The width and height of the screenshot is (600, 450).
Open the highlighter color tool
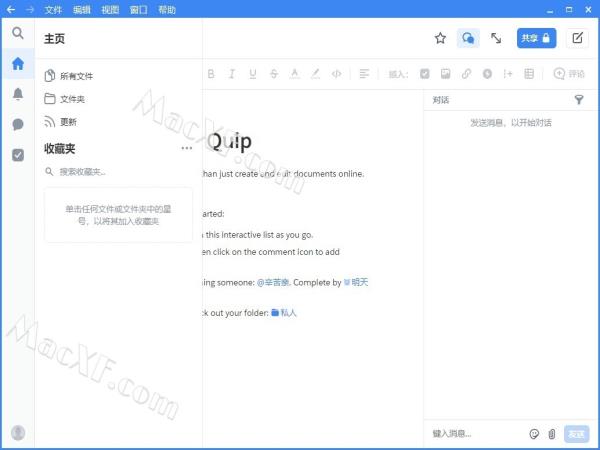tap(315, 74)
